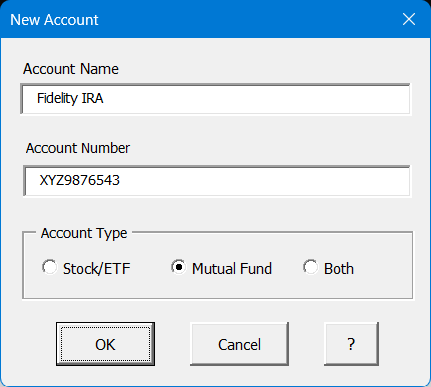Click the New Account title text

click(x=54, y=20)
